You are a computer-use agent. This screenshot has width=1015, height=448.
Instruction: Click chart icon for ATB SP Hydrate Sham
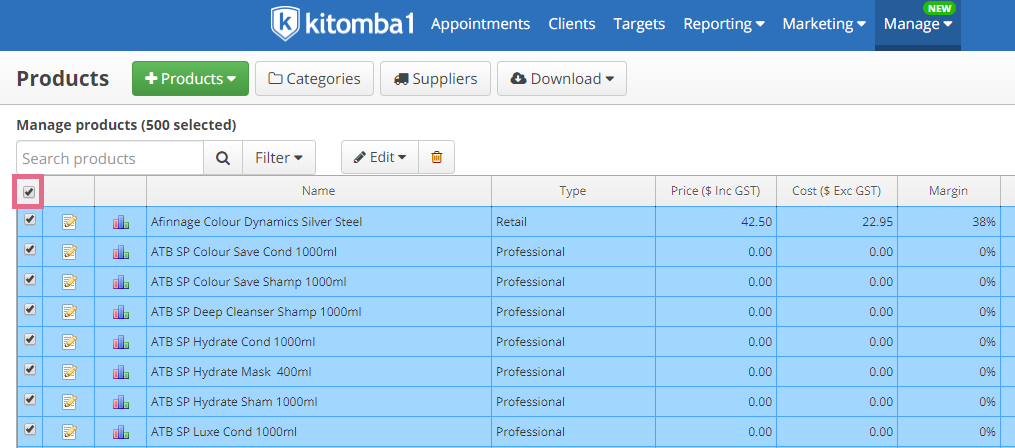[x=120, y=402]
